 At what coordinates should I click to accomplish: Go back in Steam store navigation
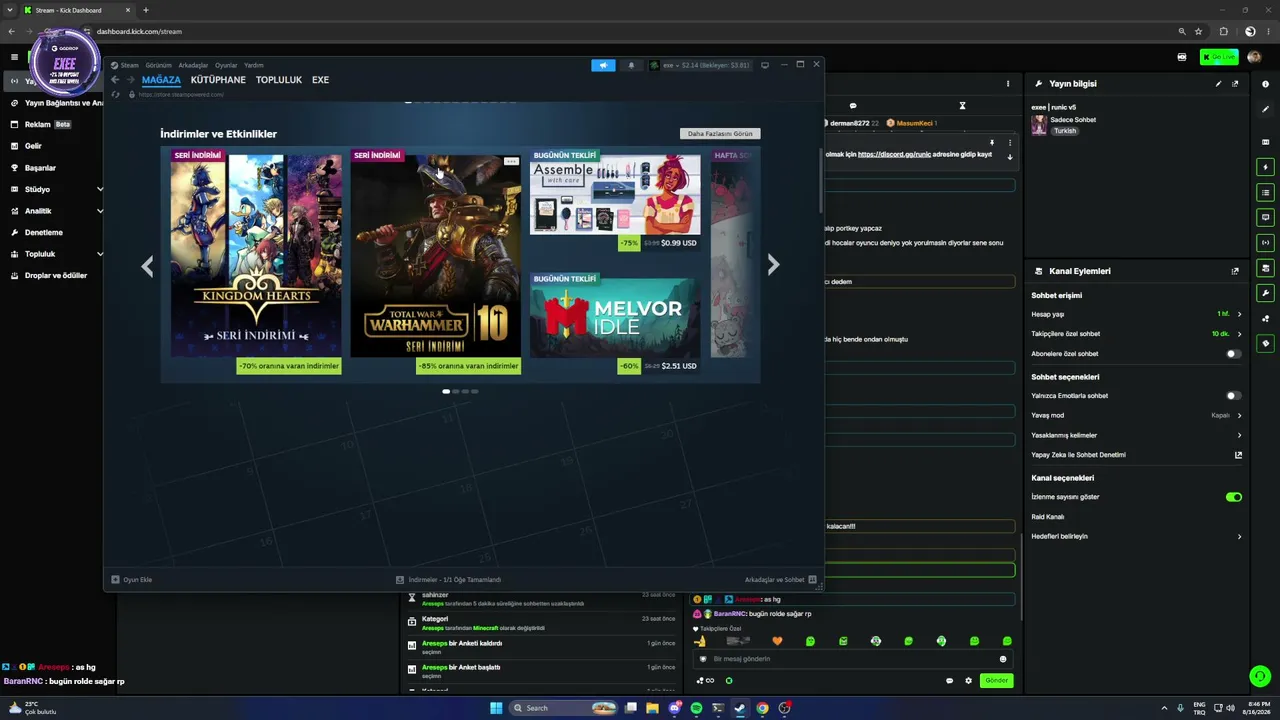(115, 80)
